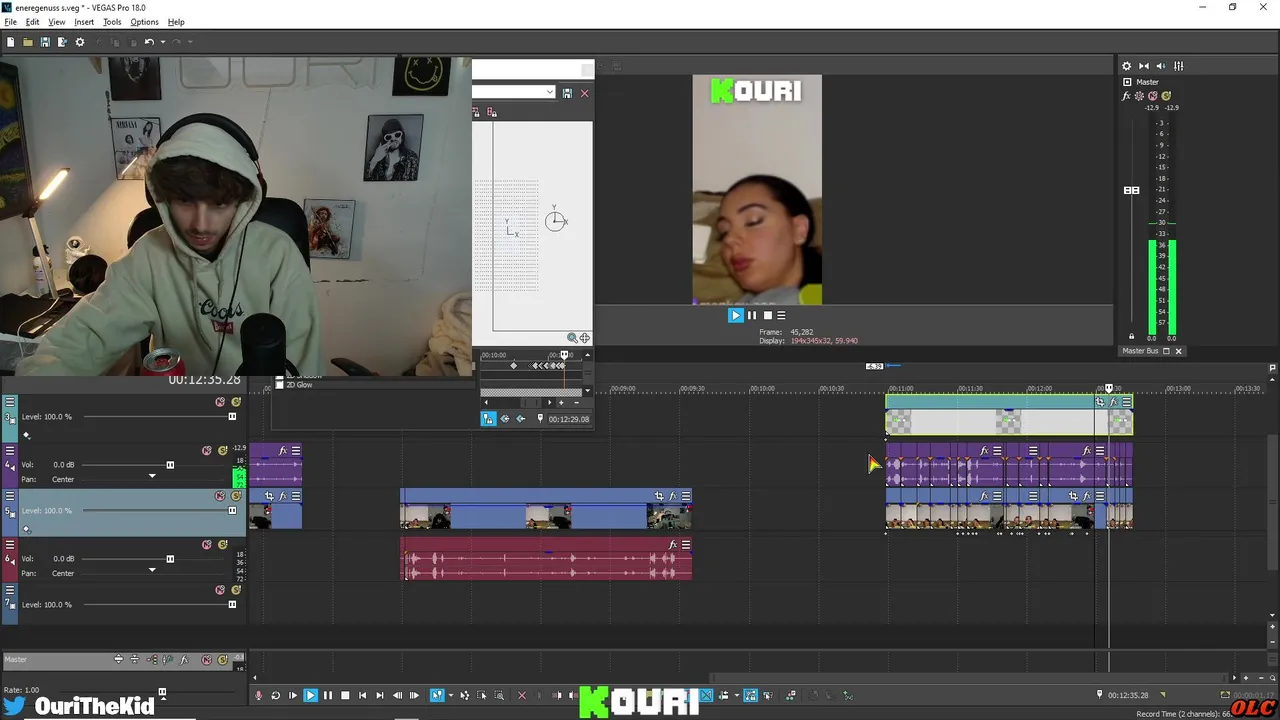Open track 4 hamburger menu
The height and width of the screenshot is (720, 1280).
10,451
